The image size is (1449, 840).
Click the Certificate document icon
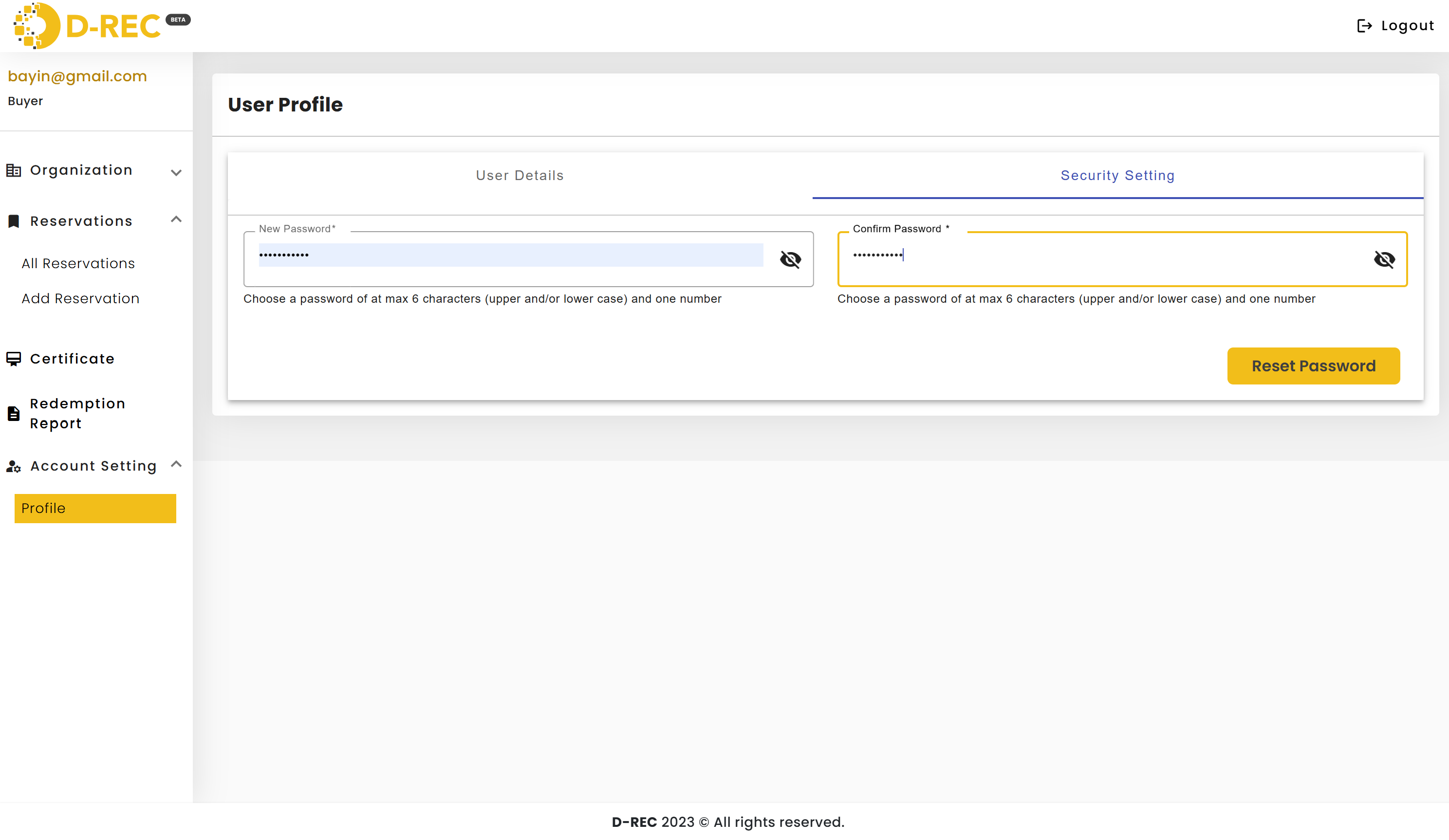pyautogui.click(x=14, y=358)
